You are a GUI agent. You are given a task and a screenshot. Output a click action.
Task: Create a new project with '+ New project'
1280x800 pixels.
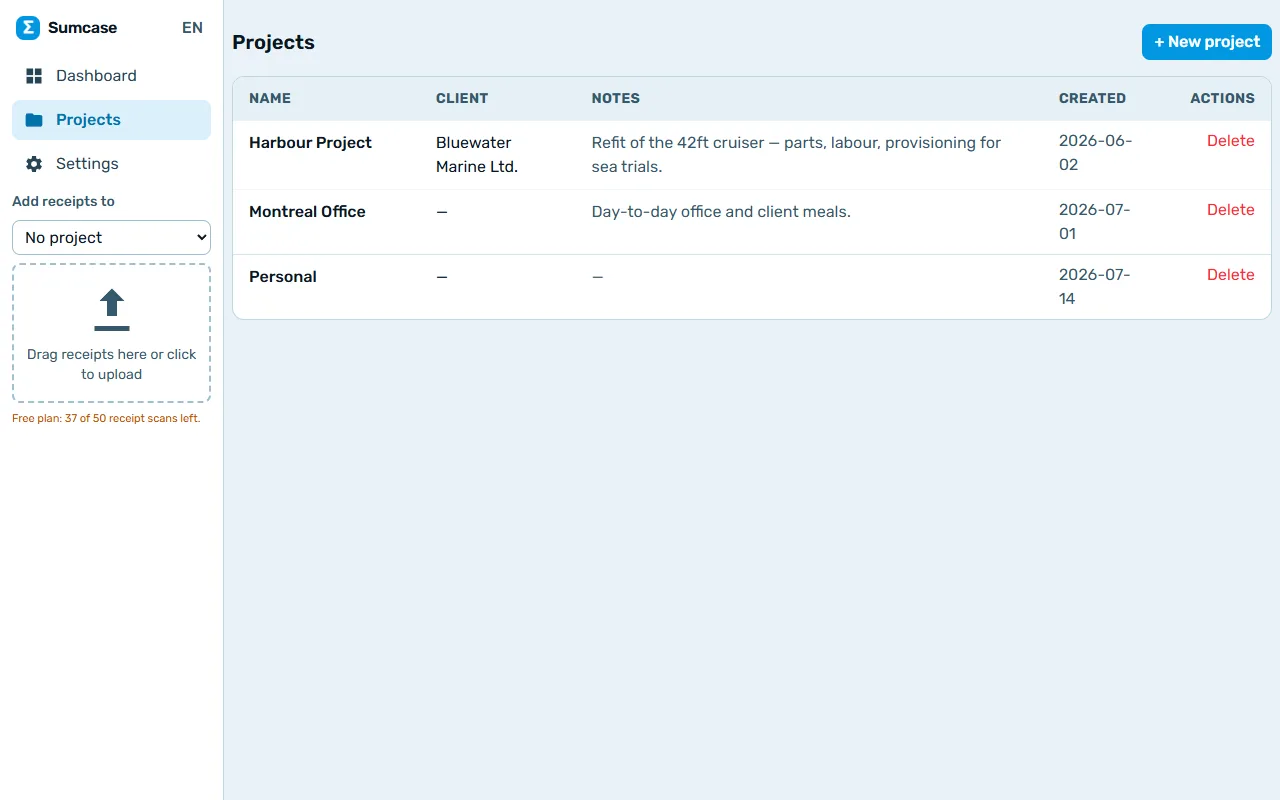[1207, 42]
